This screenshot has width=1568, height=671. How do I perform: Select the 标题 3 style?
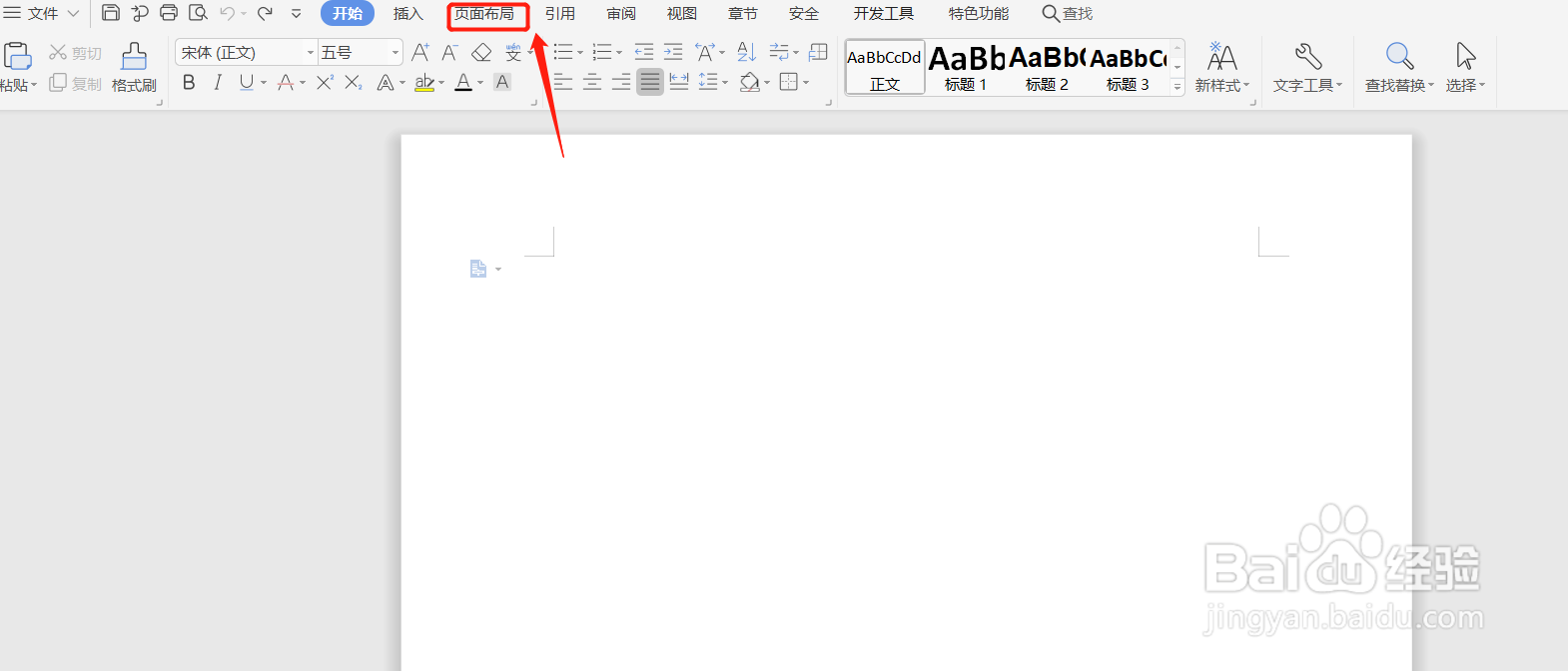click(1128, 68)
